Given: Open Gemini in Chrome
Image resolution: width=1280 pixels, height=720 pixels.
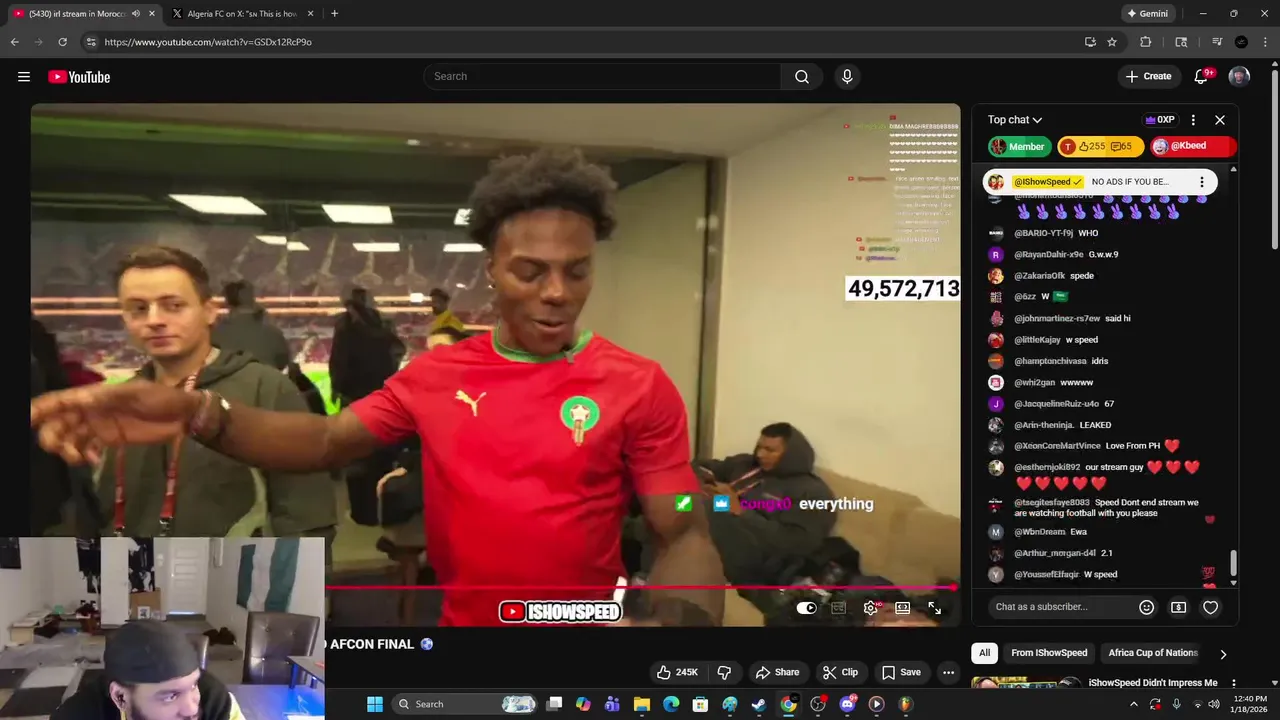Looking at the screenshot, I should 1147,14.
